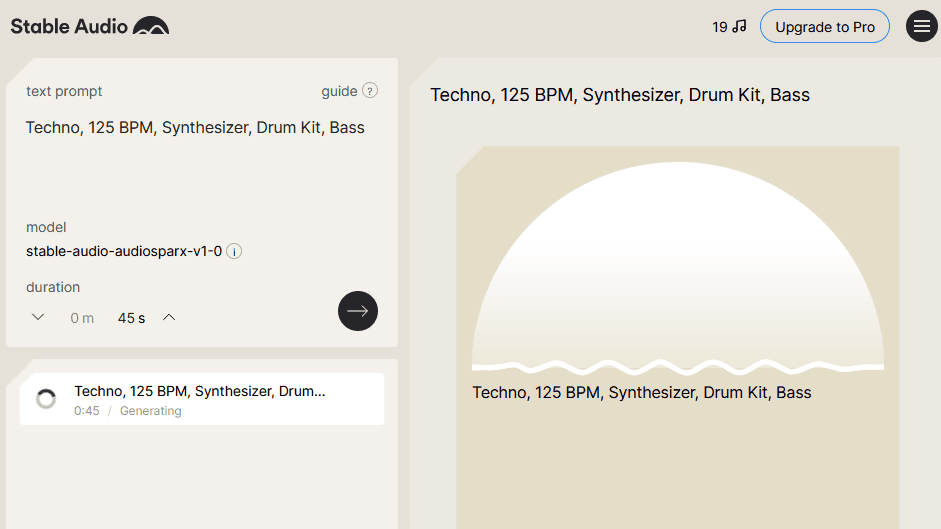941x529 pixels.
Task: Increase duration with the up chevron
Action: pyautogui.click(x=169, y=317)
